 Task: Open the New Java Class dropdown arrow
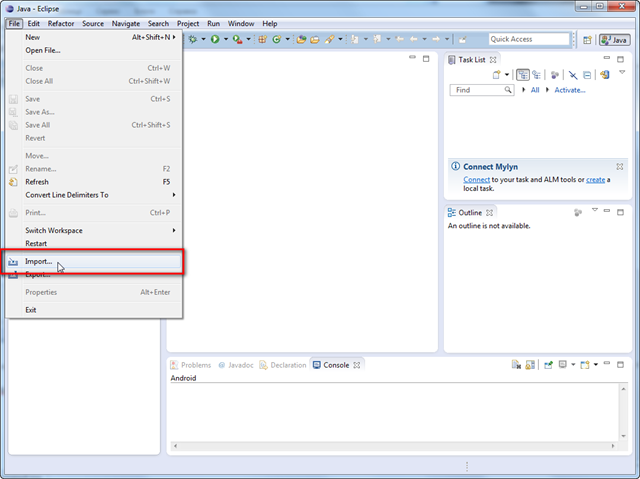(x=287, y=39)
